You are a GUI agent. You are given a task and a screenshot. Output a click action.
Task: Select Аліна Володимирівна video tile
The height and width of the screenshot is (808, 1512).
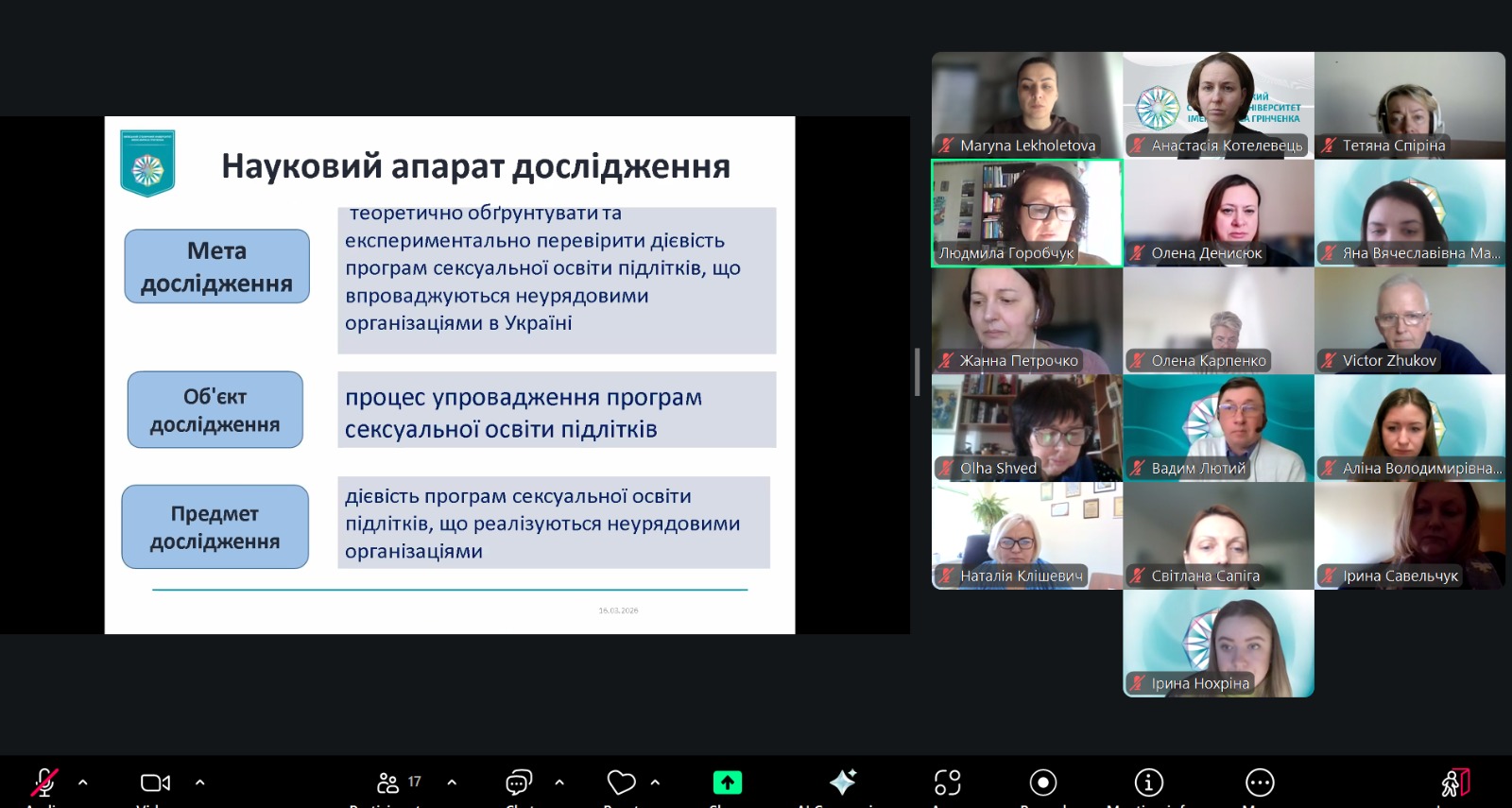pyautogui.click(x=1410, y=428)
